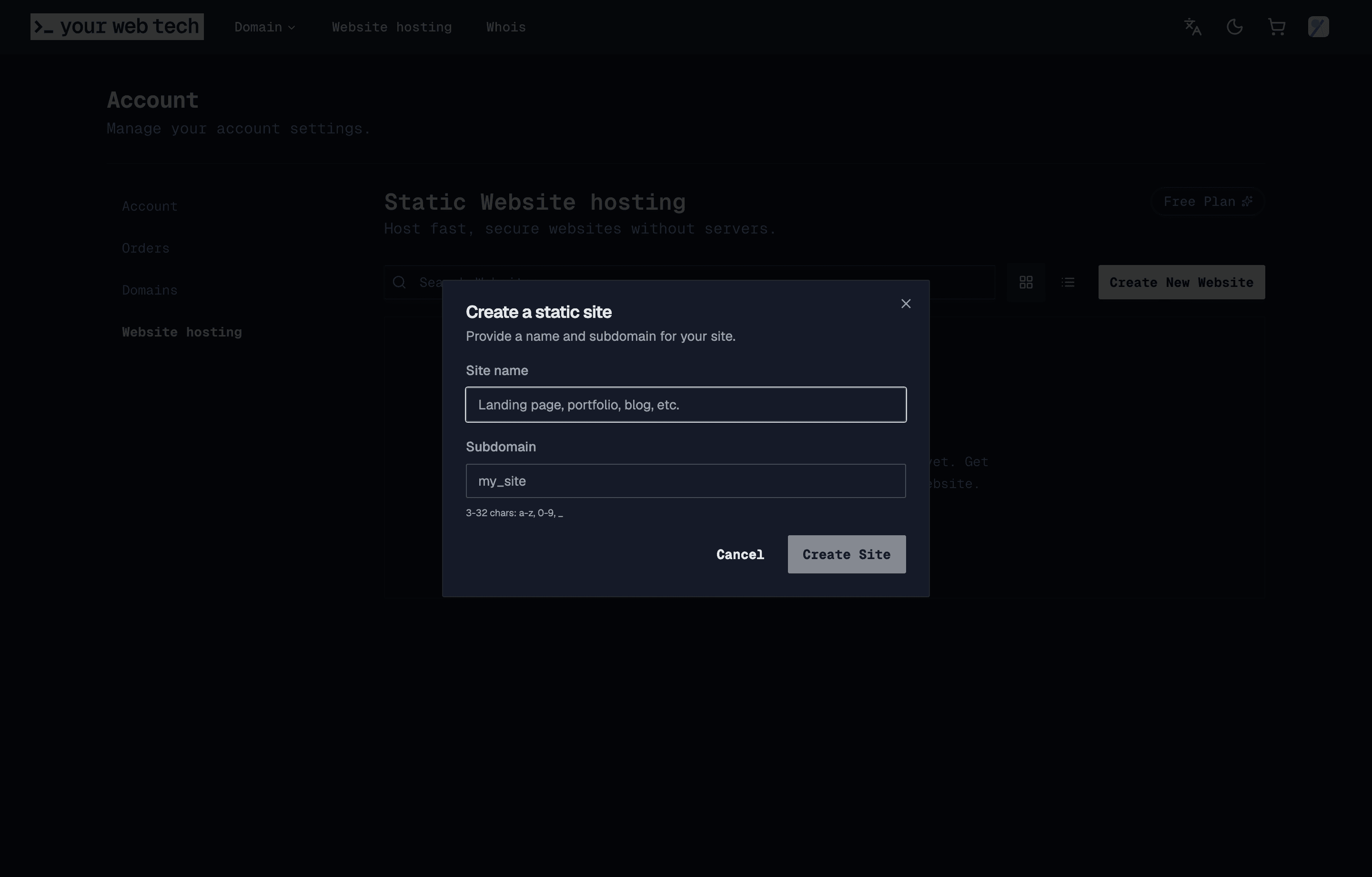Viewport: 1372px width, 877px height.
Task: Select Orders in the sidebar
Action: click(x=145, y=248)
